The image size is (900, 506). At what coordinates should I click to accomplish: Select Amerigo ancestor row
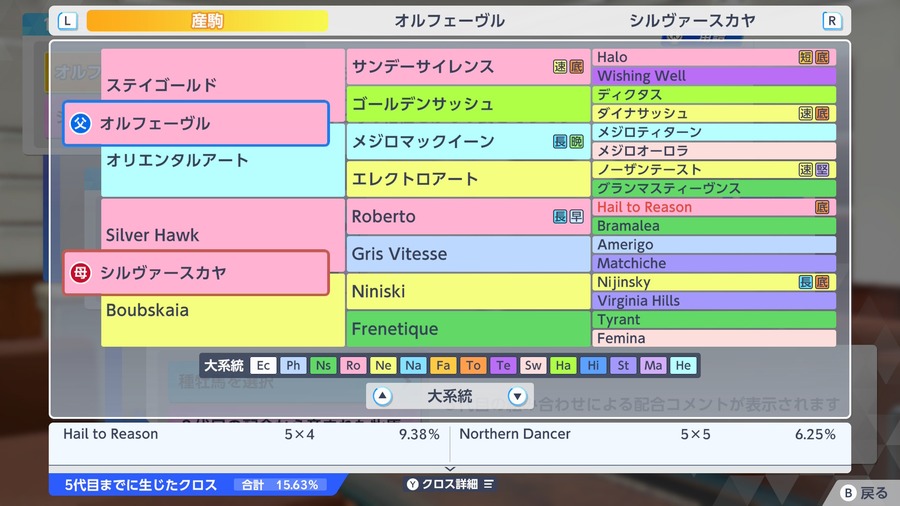pyautogui.click(x=714, y=244)
